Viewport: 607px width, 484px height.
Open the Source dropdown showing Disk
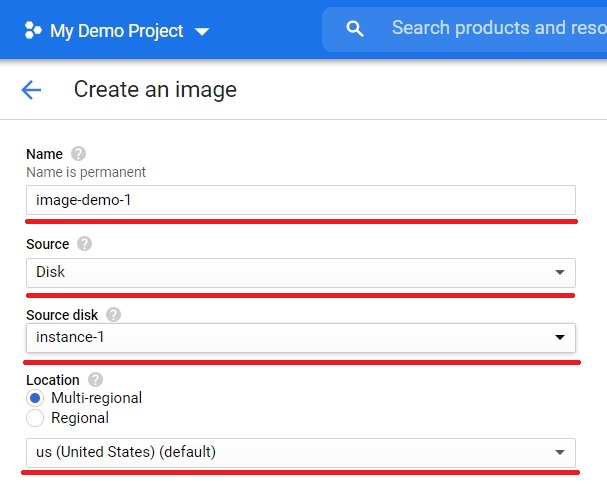tap(301, 273)
